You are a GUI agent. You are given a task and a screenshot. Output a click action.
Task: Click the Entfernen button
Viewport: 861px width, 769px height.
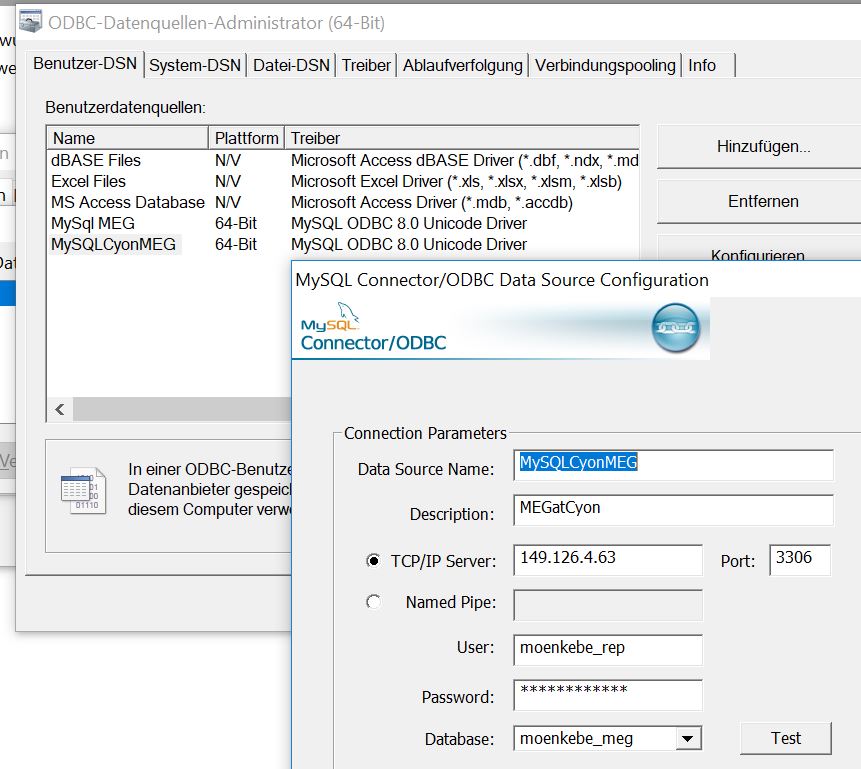click(x=762, y=201)
